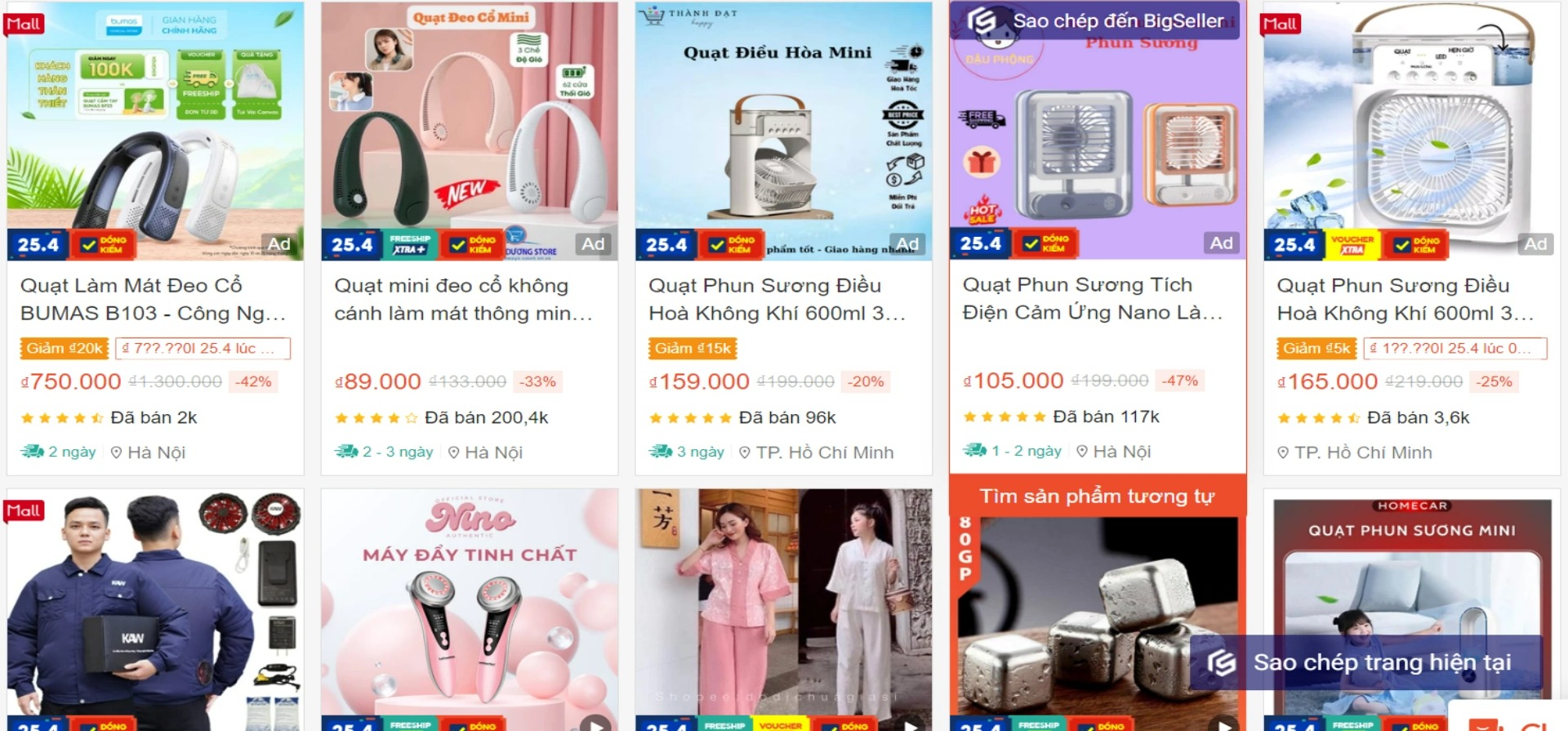Click 'Sao chép trang hiện tại' button
Viewport: 1568px width, 731px height.
click(x=1365, y=662)
